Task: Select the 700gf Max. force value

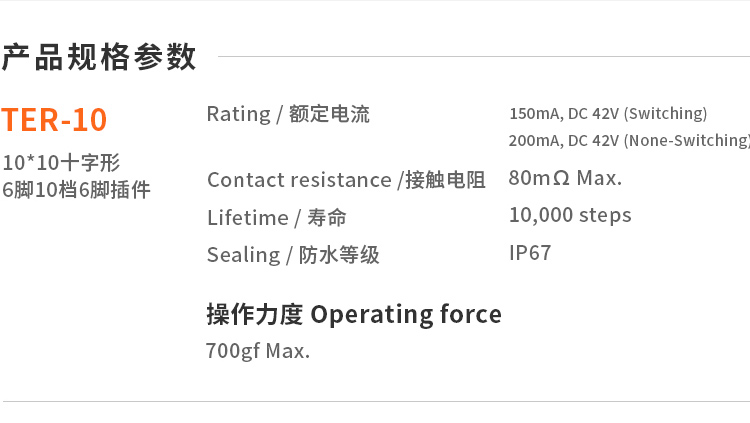Action: (x=258, y=351)
